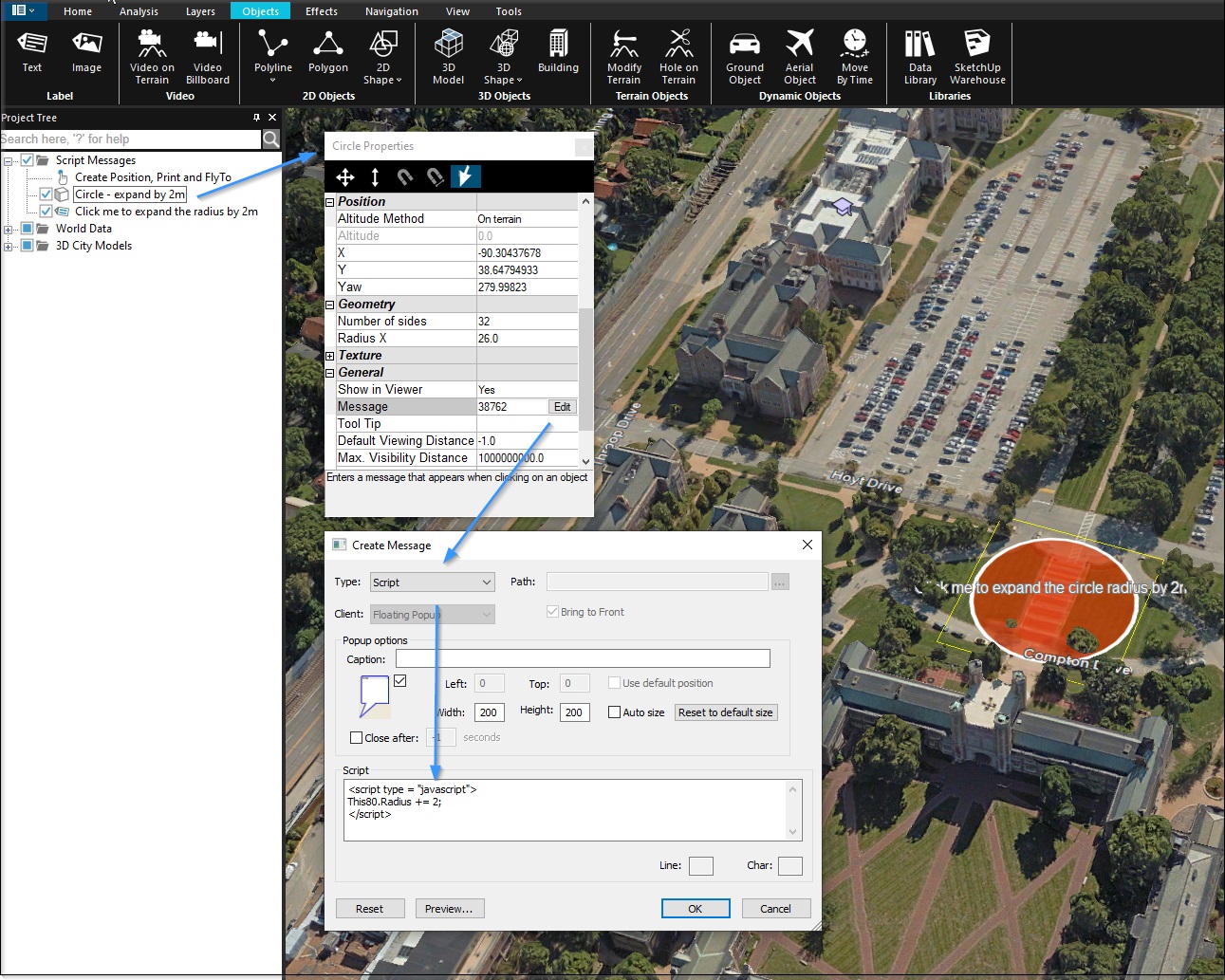Add an Aerial Object

800,57
